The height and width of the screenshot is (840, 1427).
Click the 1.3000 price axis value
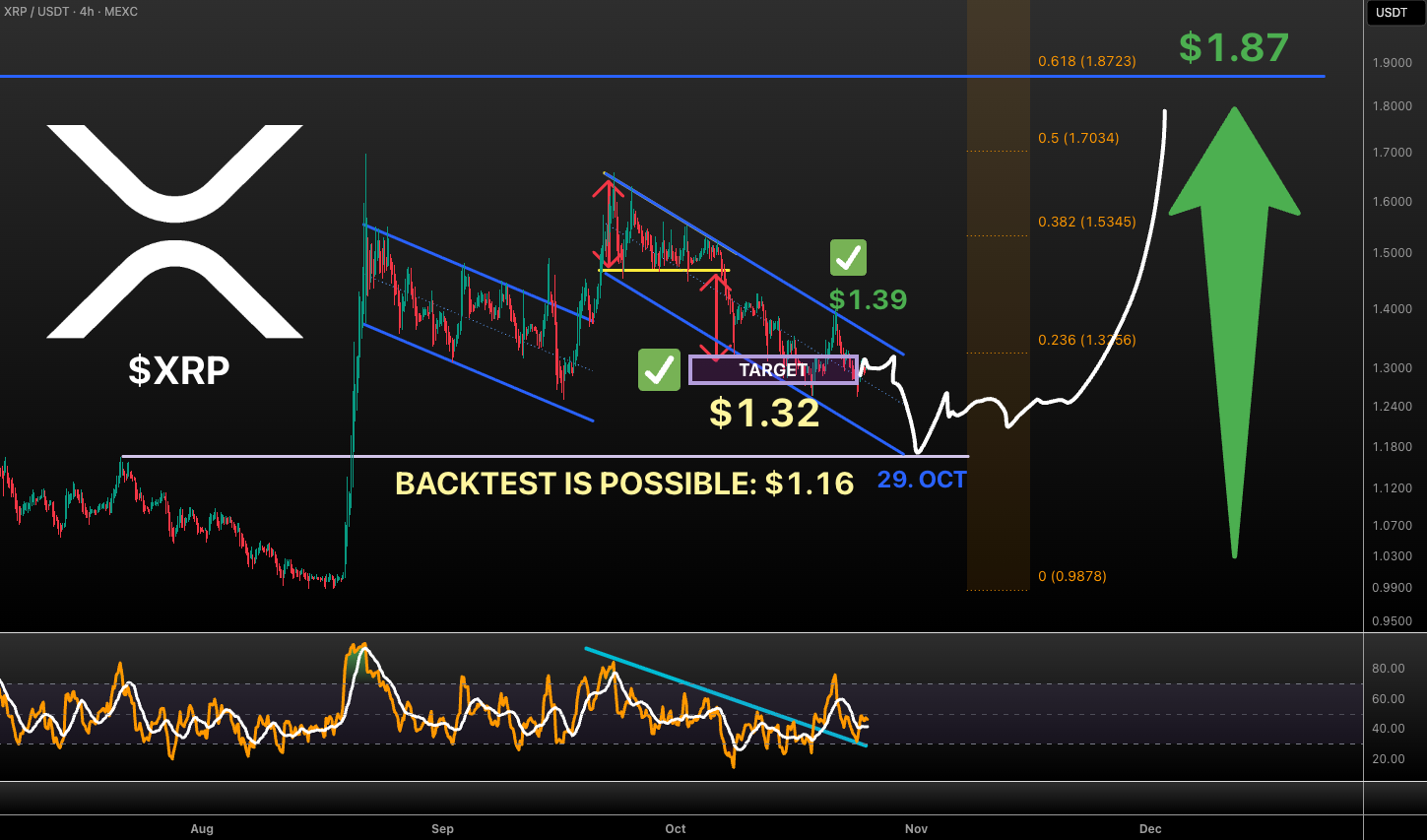point(1393,368)
